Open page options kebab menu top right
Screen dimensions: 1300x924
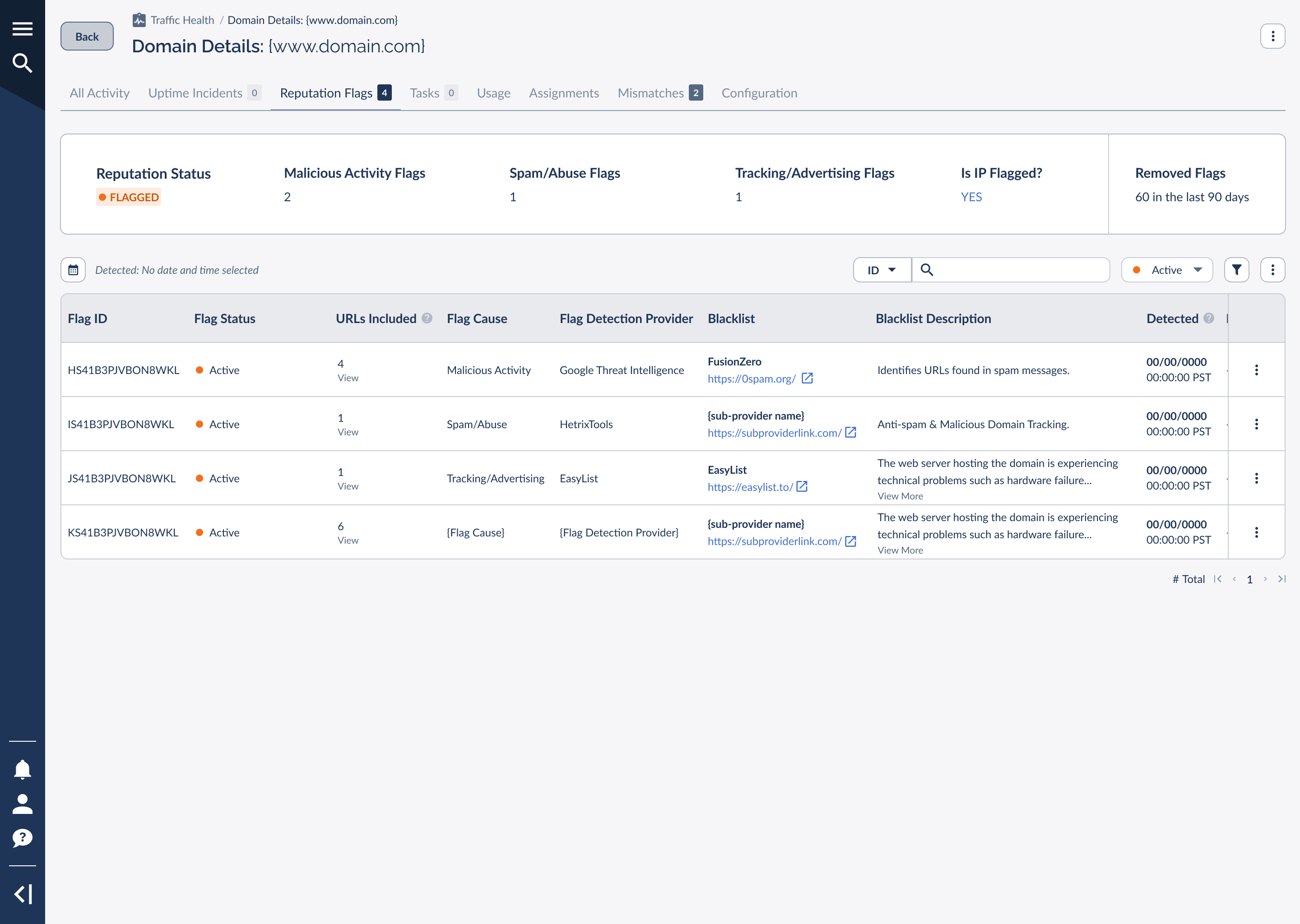[1272, 37]
